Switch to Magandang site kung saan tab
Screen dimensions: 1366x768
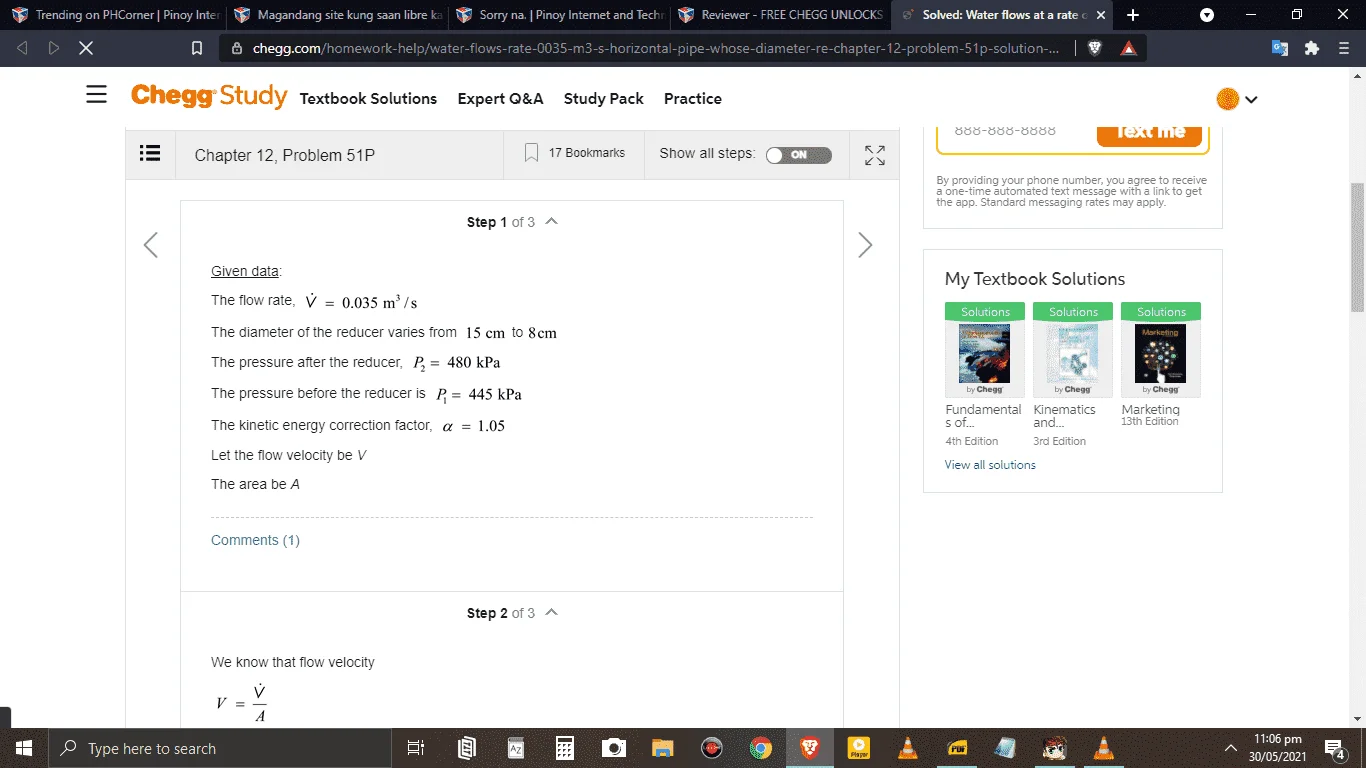(x=338, y=15)
